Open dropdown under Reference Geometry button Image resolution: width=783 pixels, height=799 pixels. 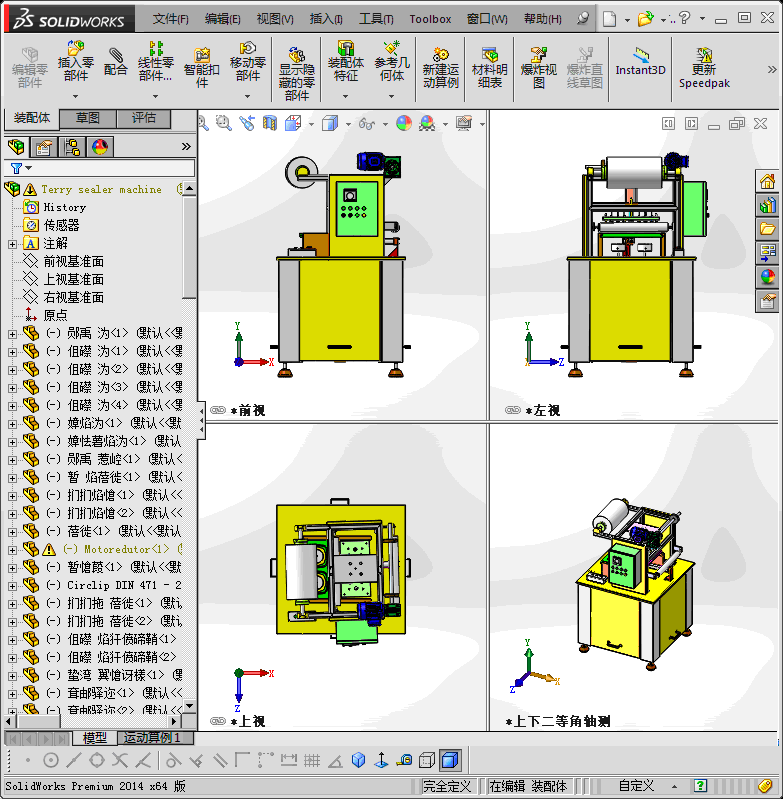392,96
